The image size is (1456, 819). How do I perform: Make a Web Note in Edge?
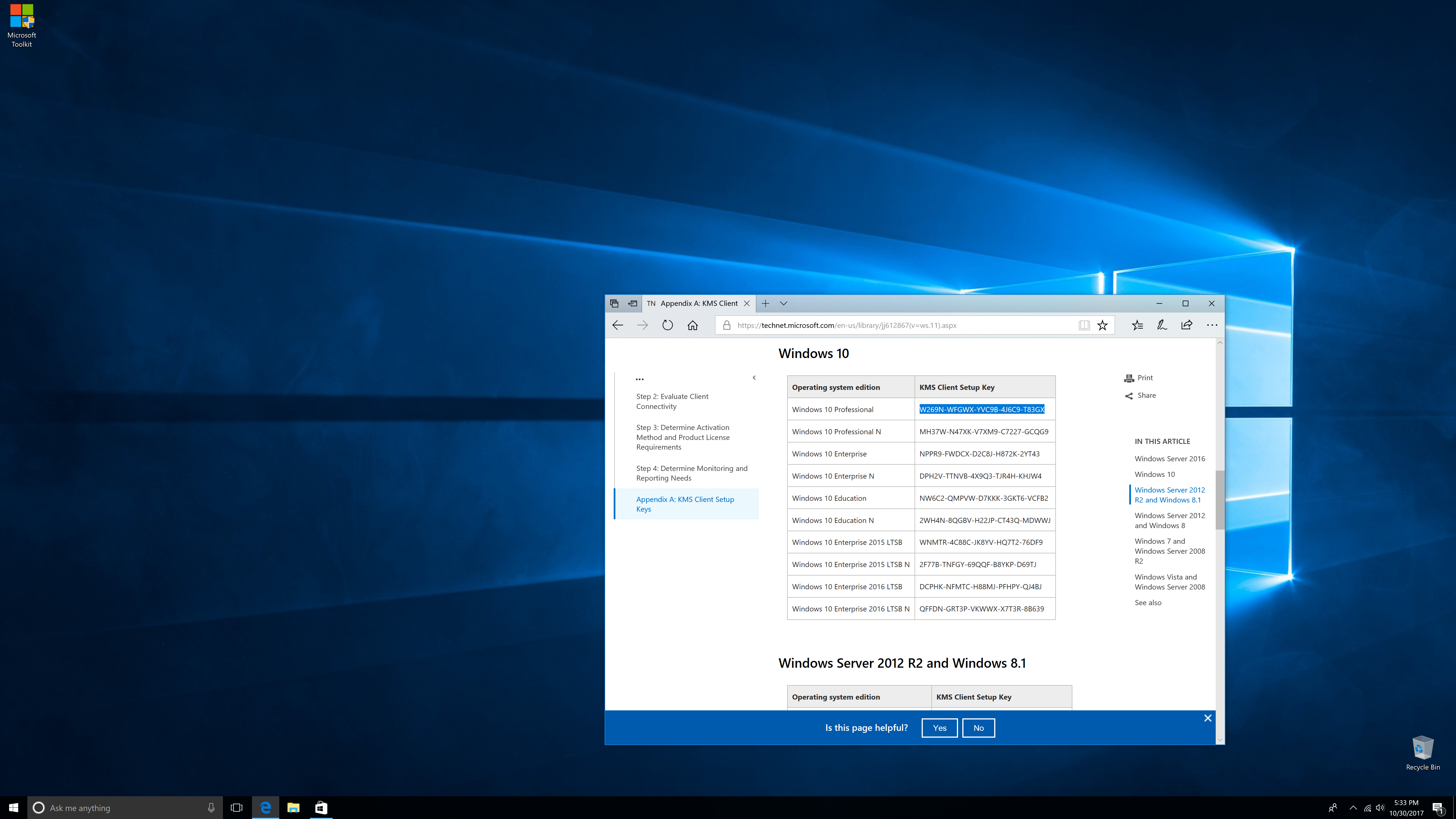1162,325
